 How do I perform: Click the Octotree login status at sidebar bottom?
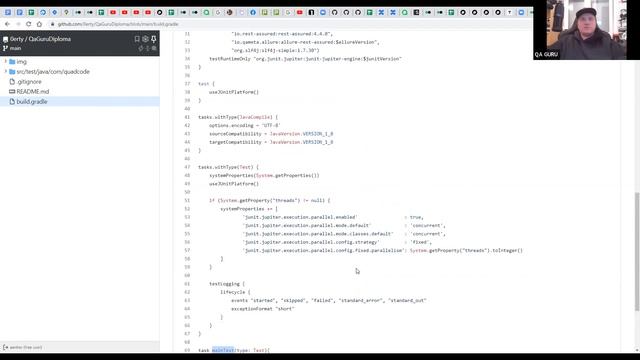coord(22,347)
